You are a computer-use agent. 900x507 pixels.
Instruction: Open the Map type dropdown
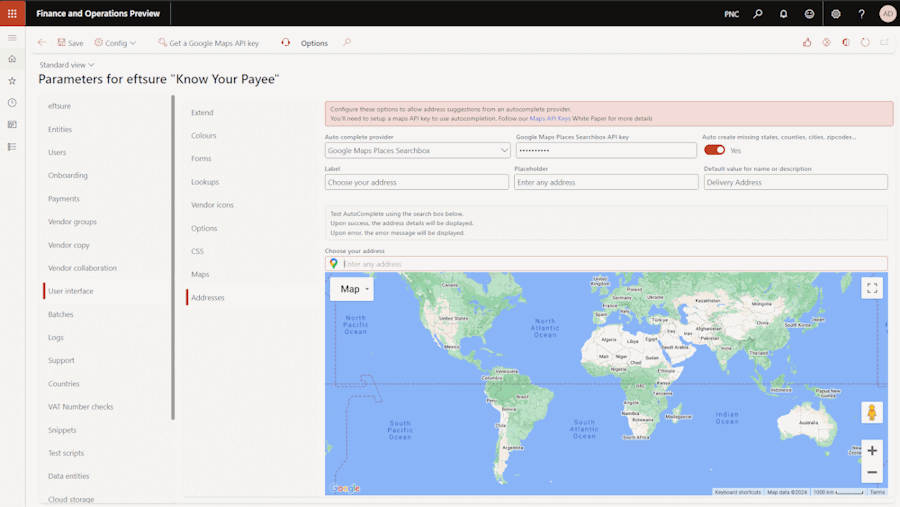pyautogui.click(x=352, y=289)
